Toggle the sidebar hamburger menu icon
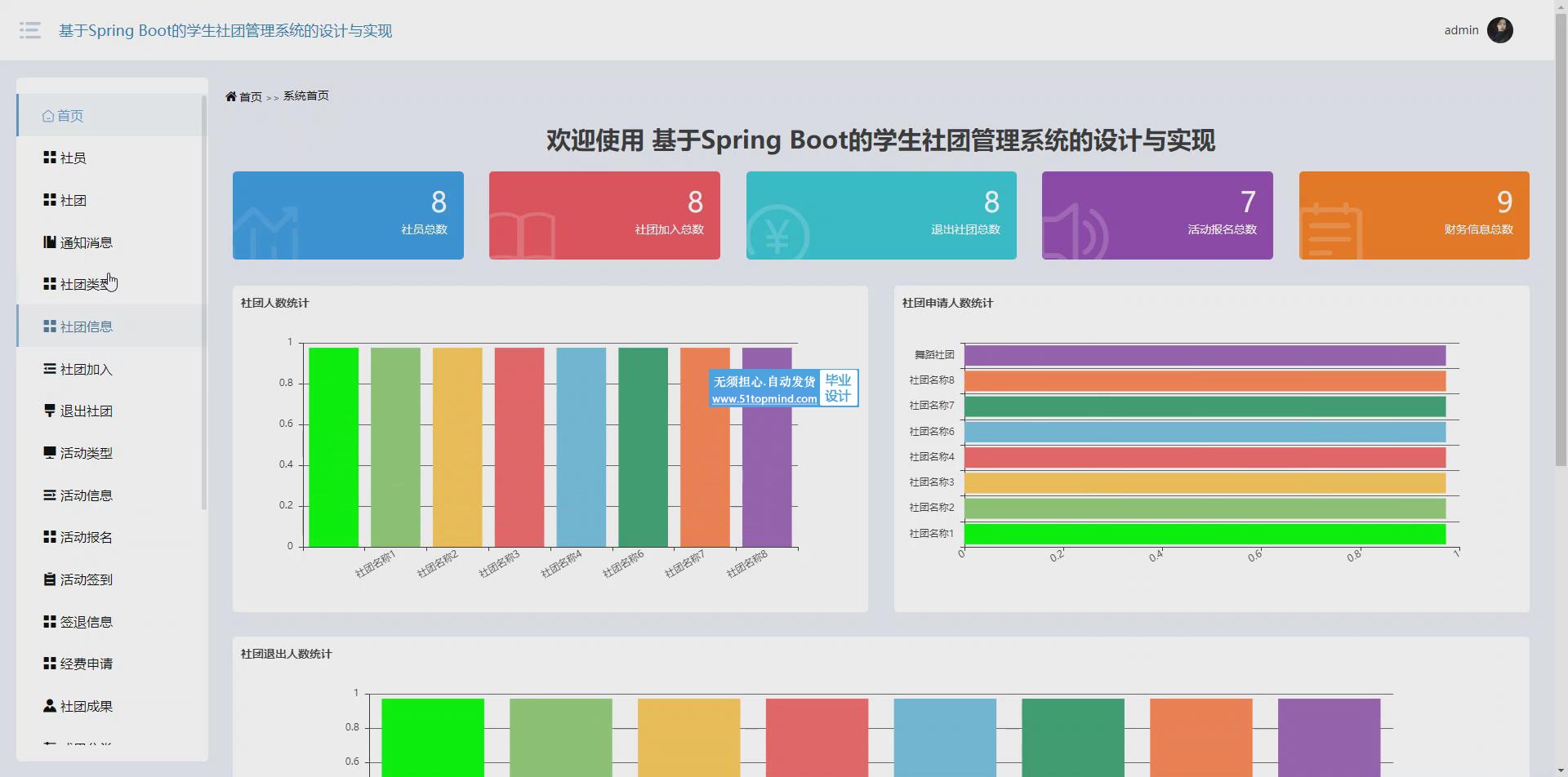Image resolution: width=1568 pixels, height=777 pixels. coord(30,30)
